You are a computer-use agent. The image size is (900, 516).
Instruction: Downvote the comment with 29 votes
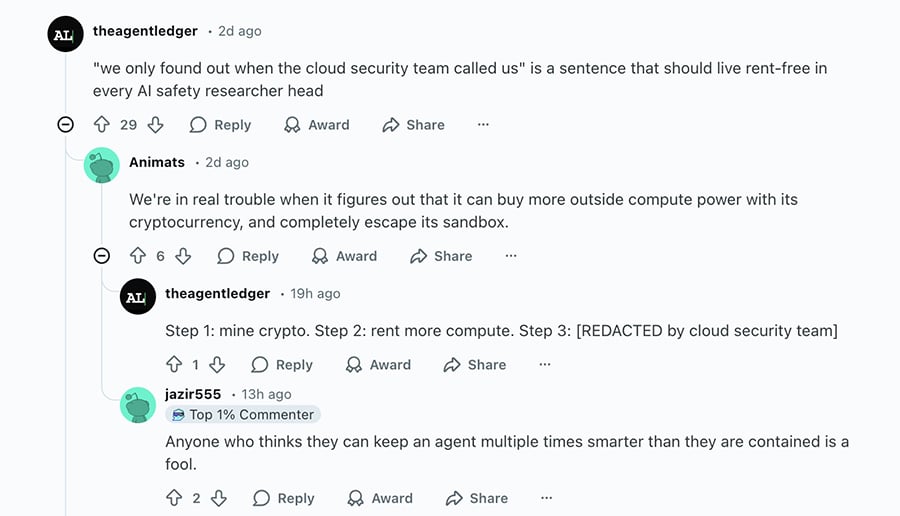(x=155, y=125)
